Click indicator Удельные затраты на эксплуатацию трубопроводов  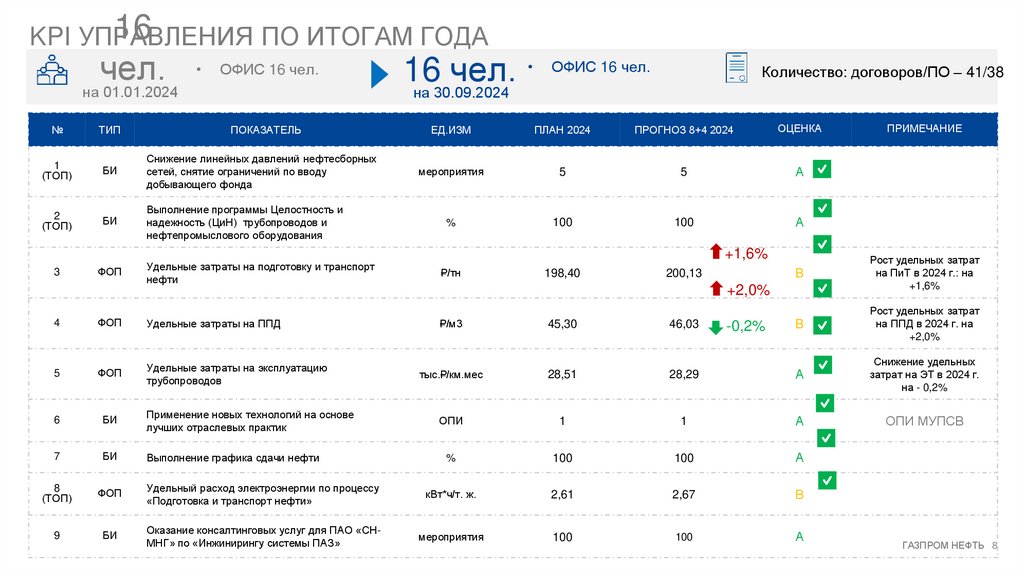pyautogui.click(x=236, y=374)
